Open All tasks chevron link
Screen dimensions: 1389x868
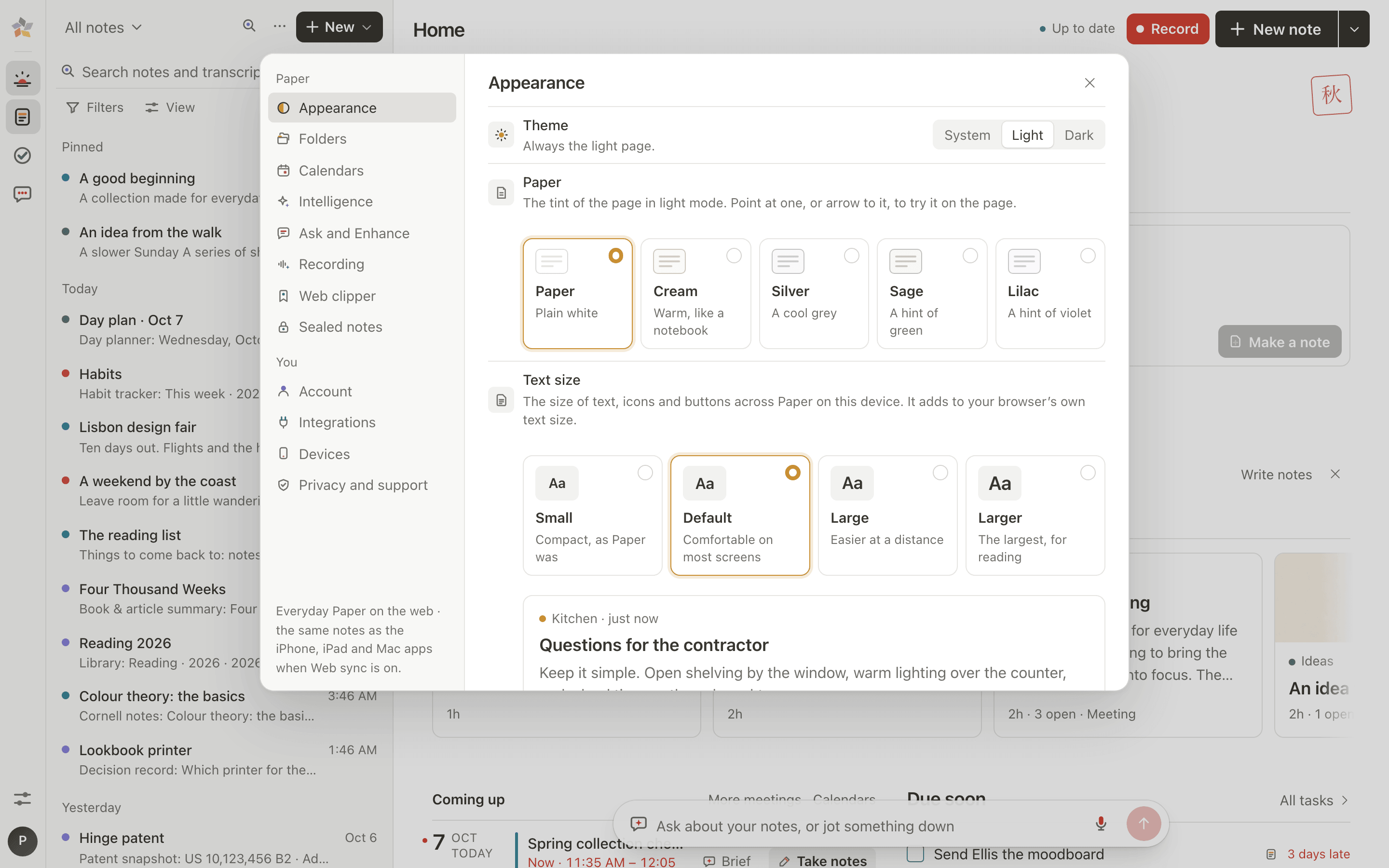coord(1314,800)
